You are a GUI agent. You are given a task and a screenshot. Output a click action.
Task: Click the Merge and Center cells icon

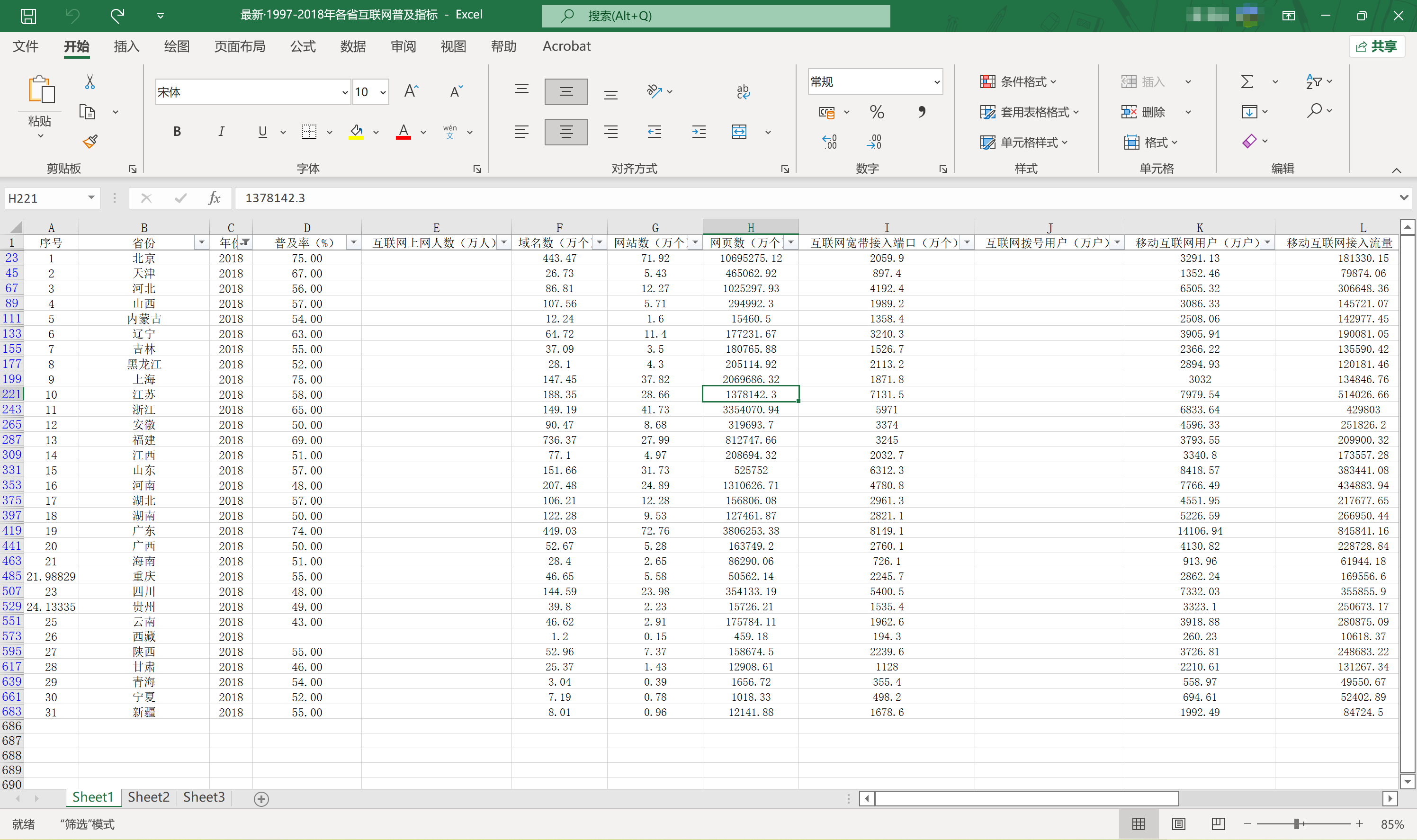(739, 132)
